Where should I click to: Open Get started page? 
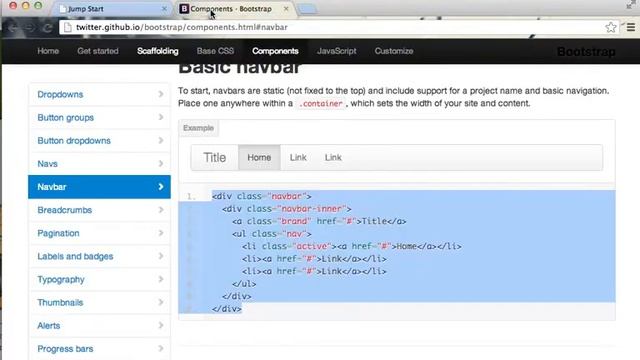click(x=98, y=51)
